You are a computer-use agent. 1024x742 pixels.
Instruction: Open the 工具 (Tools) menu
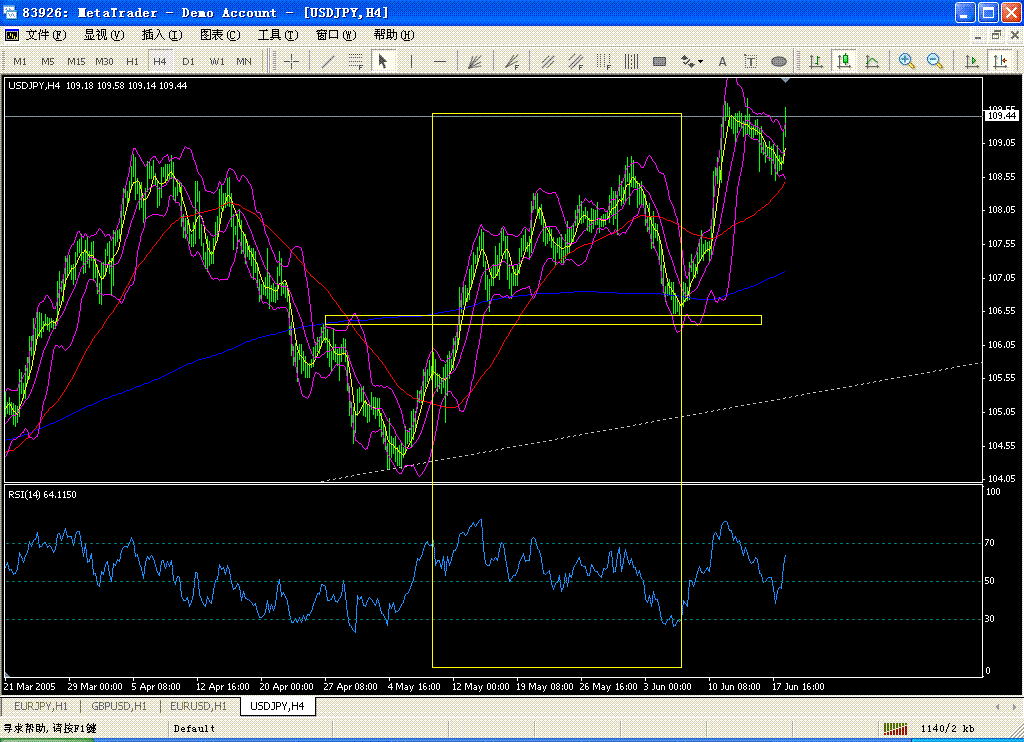[277, 35]
